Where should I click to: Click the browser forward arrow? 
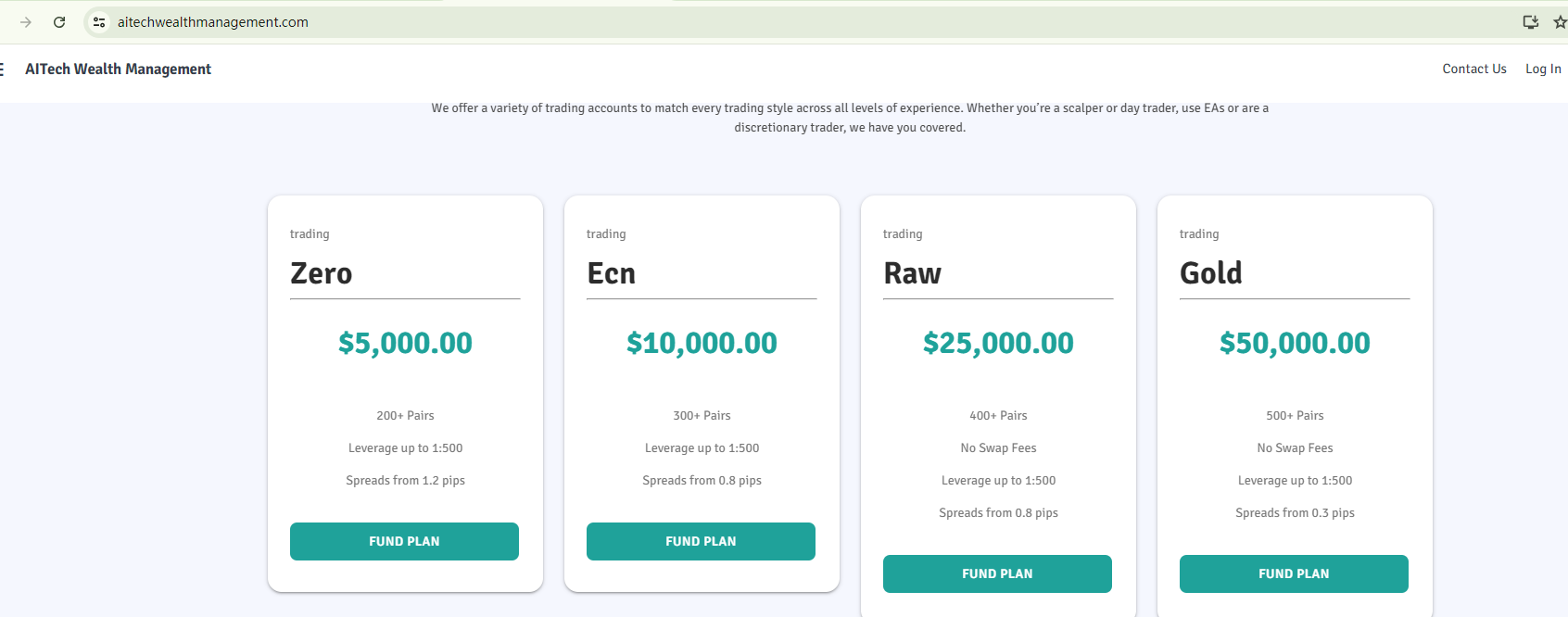[x=26, y=22]
